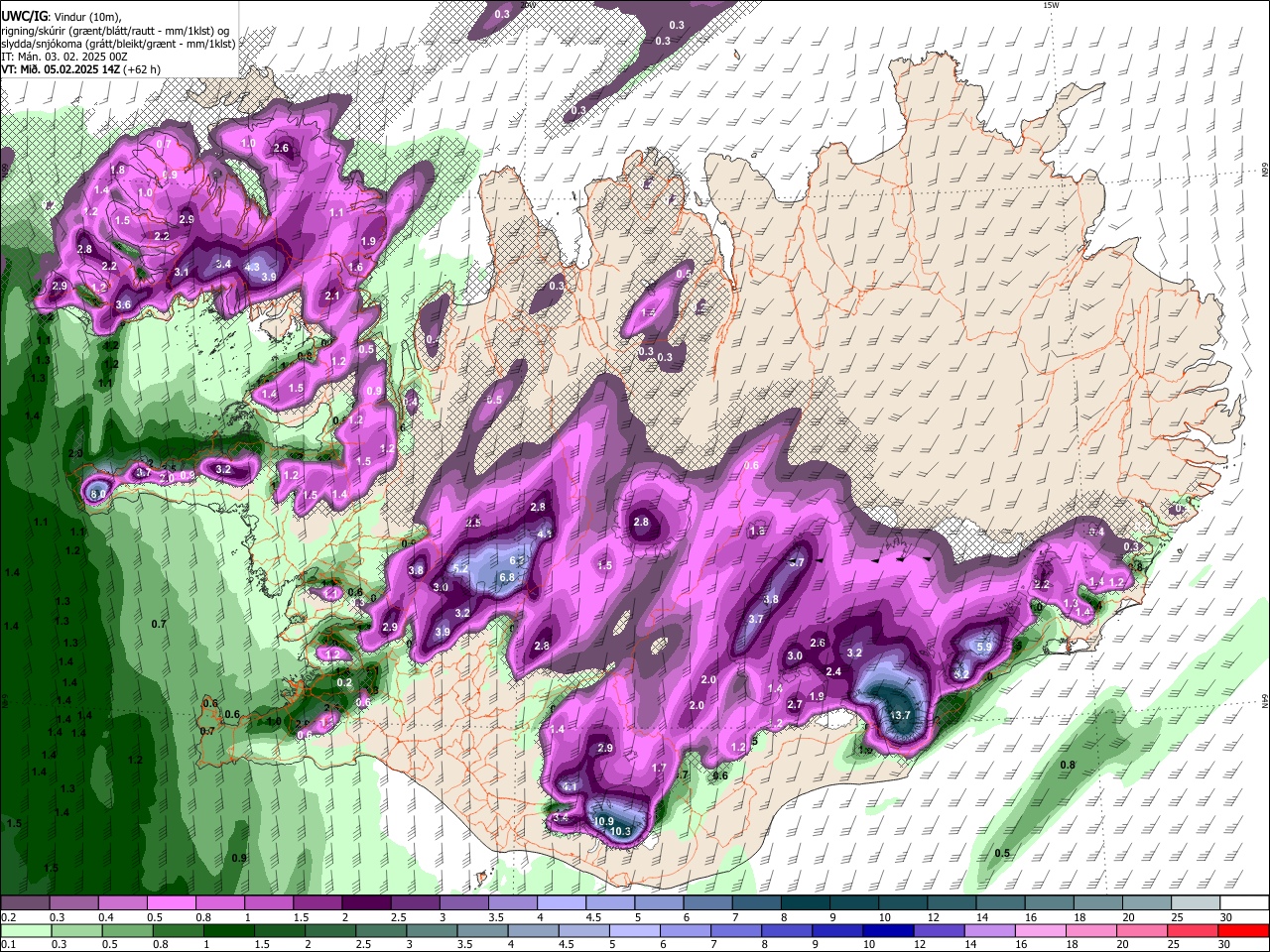Image resolution: width=1270 pixels, height=952 pixels.
Task: Pick the grey-blue swatch between 3.5 and 4 in the lower legend row
Action: (482, 930)
